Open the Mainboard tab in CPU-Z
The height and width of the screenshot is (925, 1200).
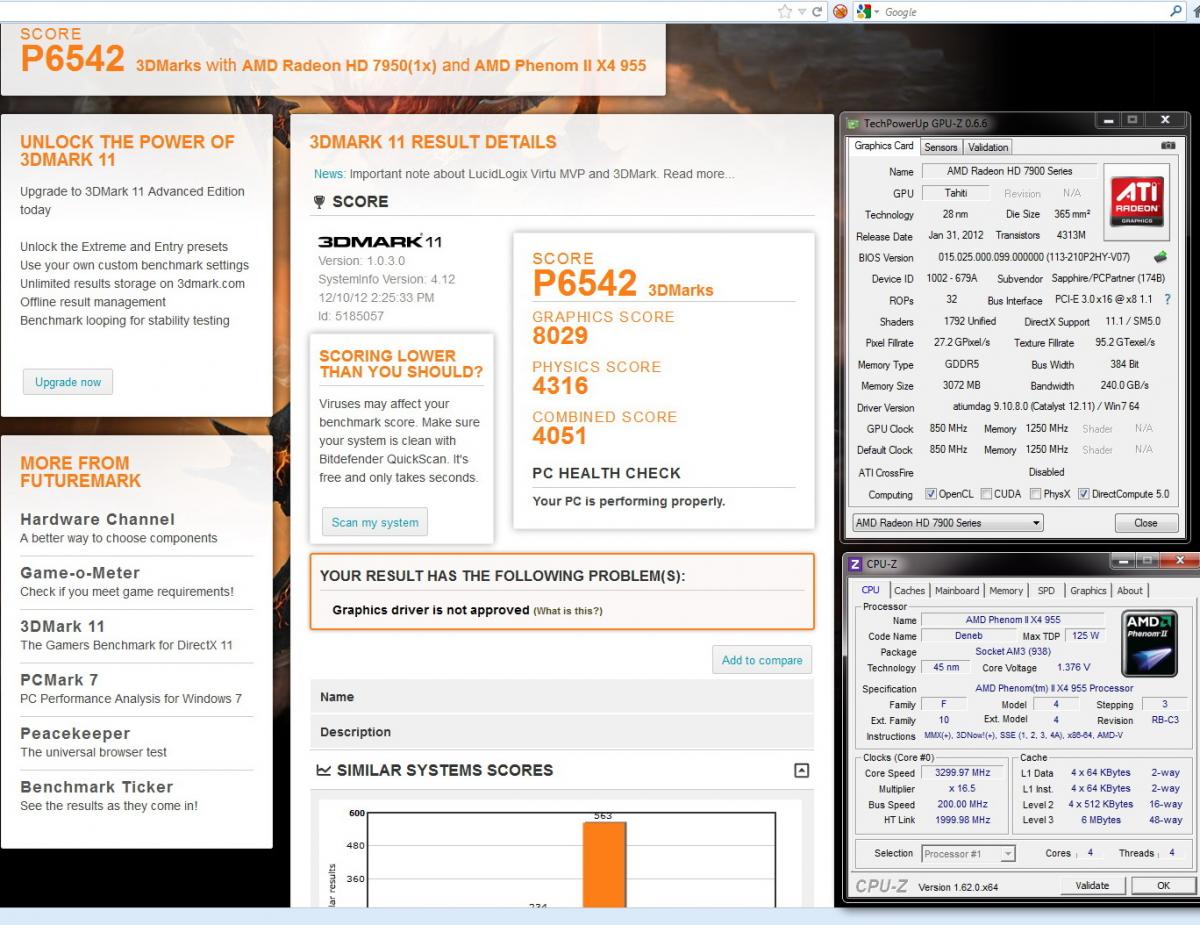957,591
